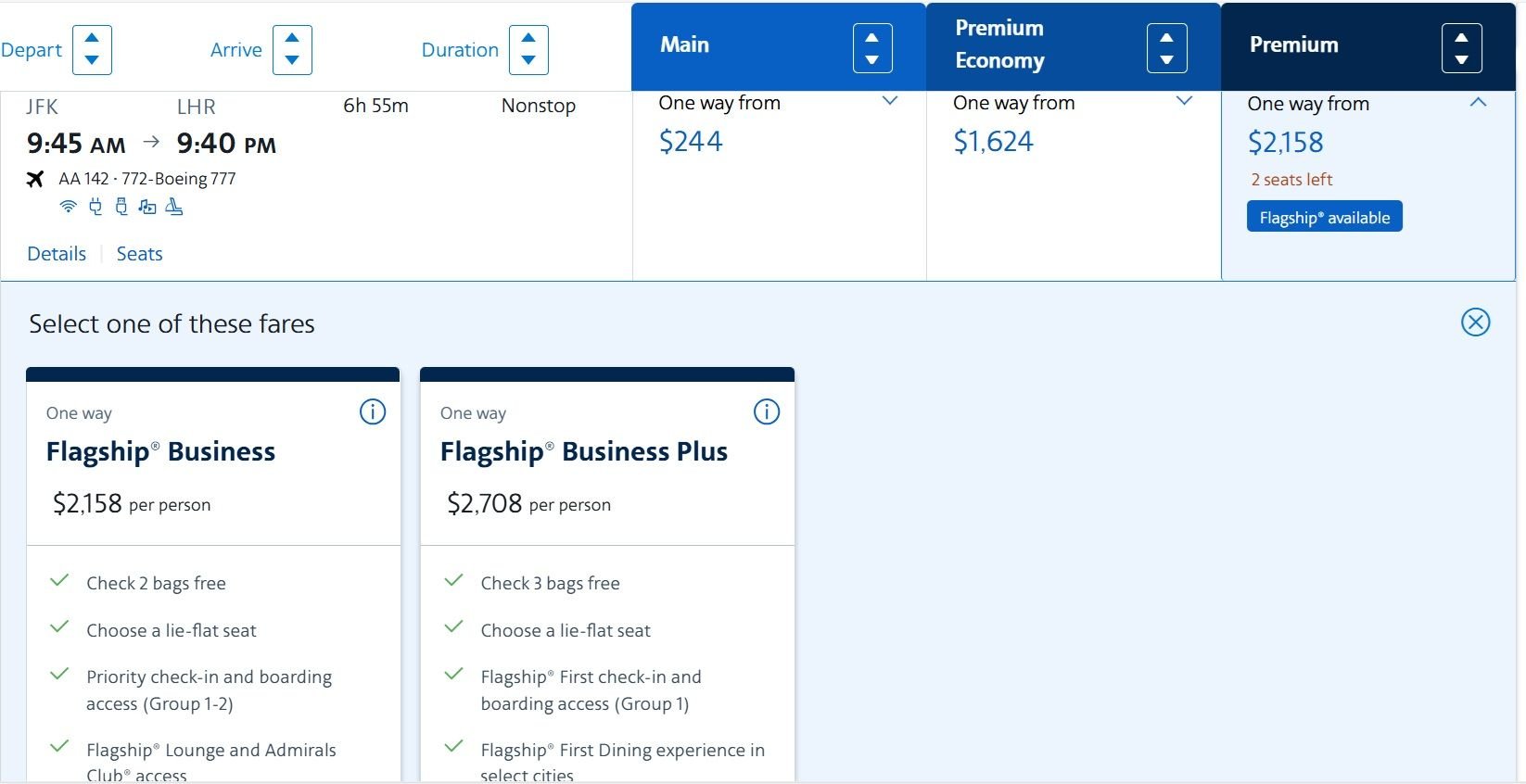This screenshot has width=1526, height=784.
Task: Sort flights by Arrive time
Action: point(292,50)
